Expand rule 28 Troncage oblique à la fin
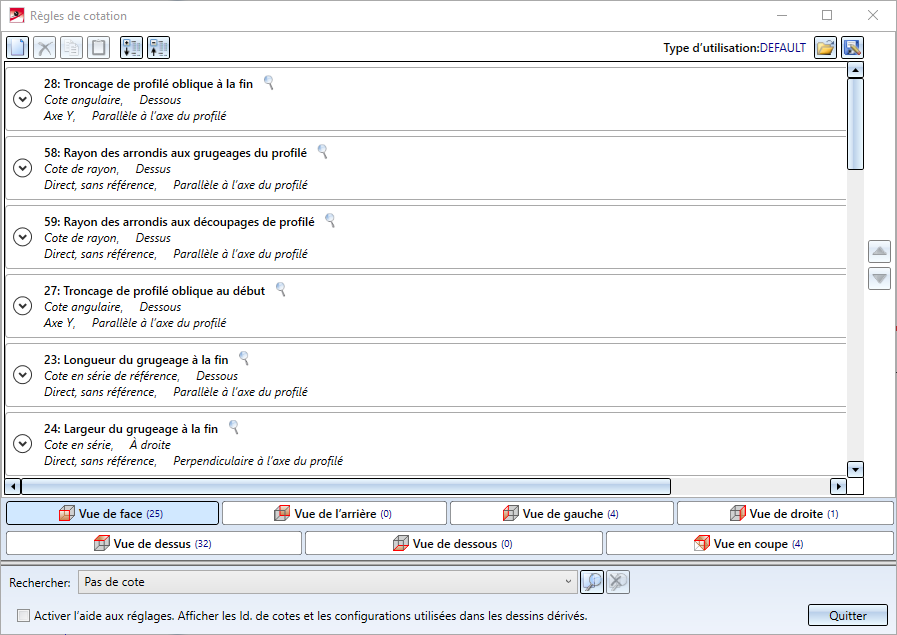Screen dimensions: 897x635 coord(22,100)
